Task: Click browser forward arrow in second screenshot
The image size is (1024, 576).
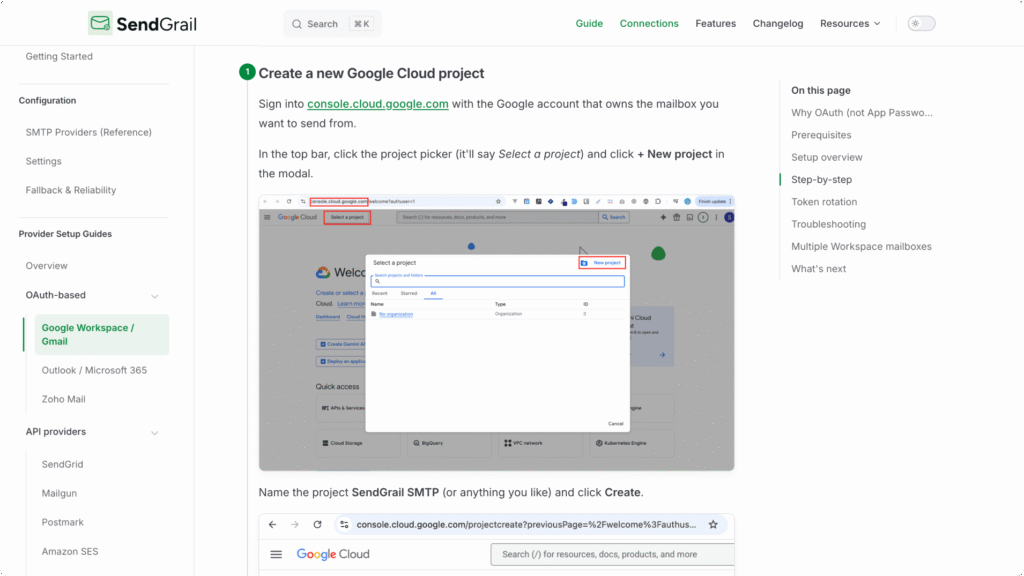Action: tap(295, 524)
